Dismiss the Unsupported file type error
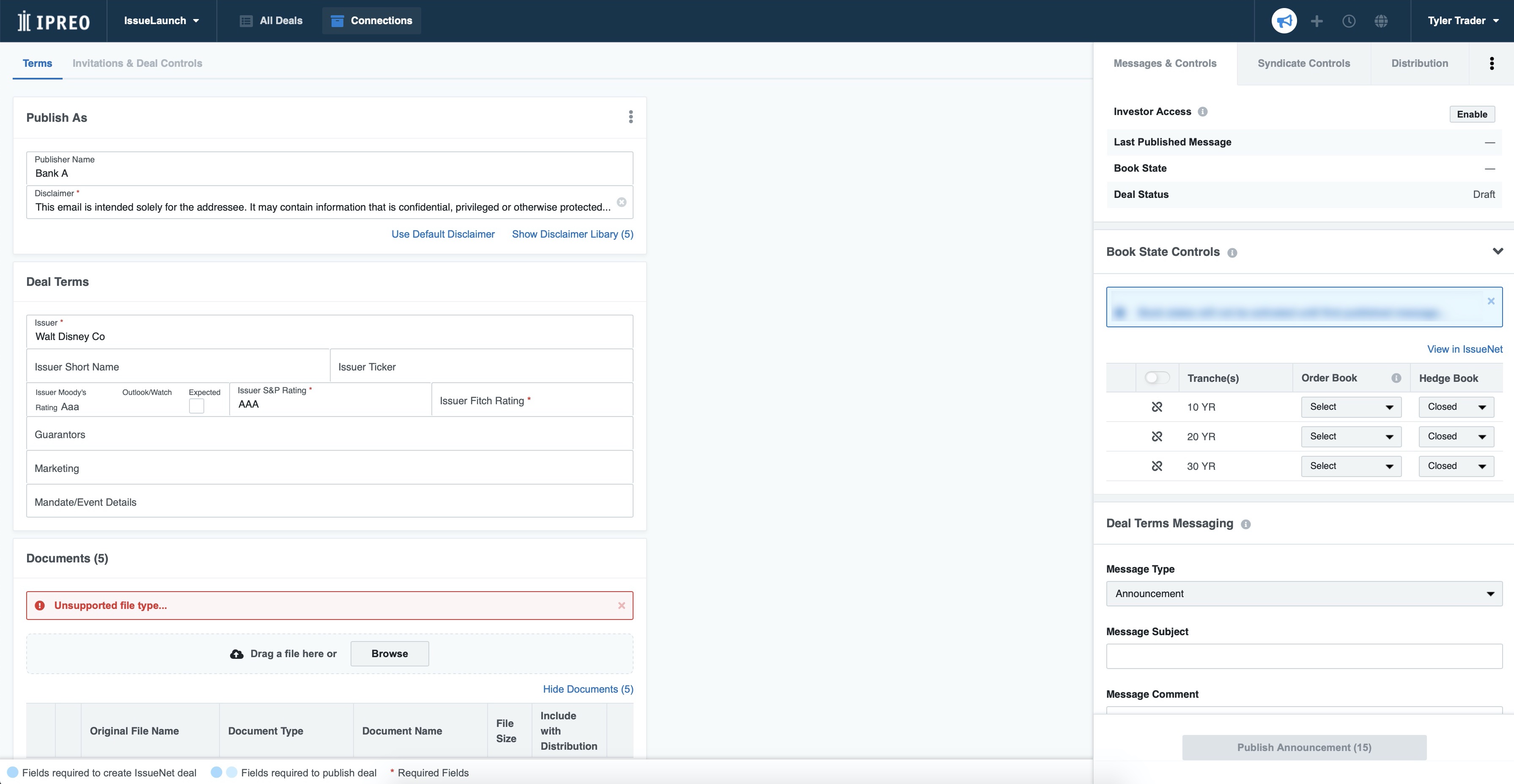The image size is (1514, 784). point(621,605)
